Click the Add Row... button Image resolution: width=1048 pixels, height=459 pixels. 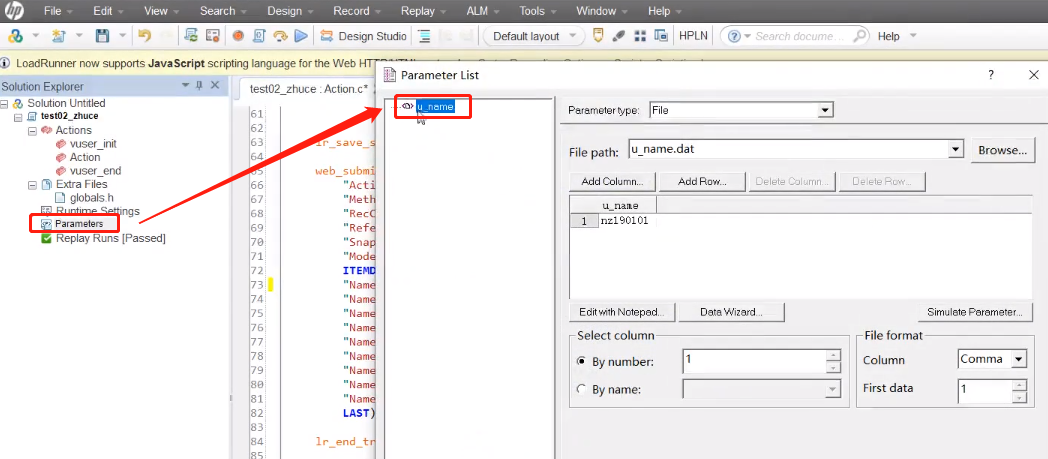702,181
